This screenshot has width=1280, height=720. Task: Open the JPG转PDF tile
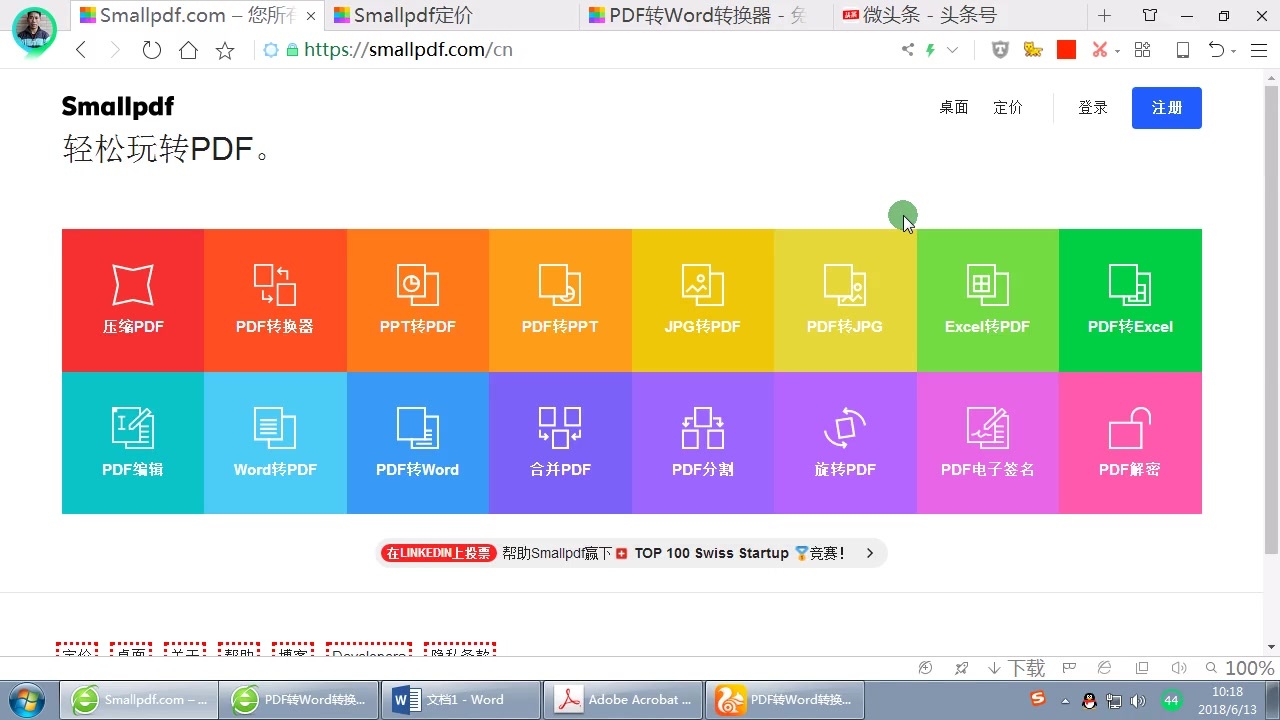coord(703,300)
